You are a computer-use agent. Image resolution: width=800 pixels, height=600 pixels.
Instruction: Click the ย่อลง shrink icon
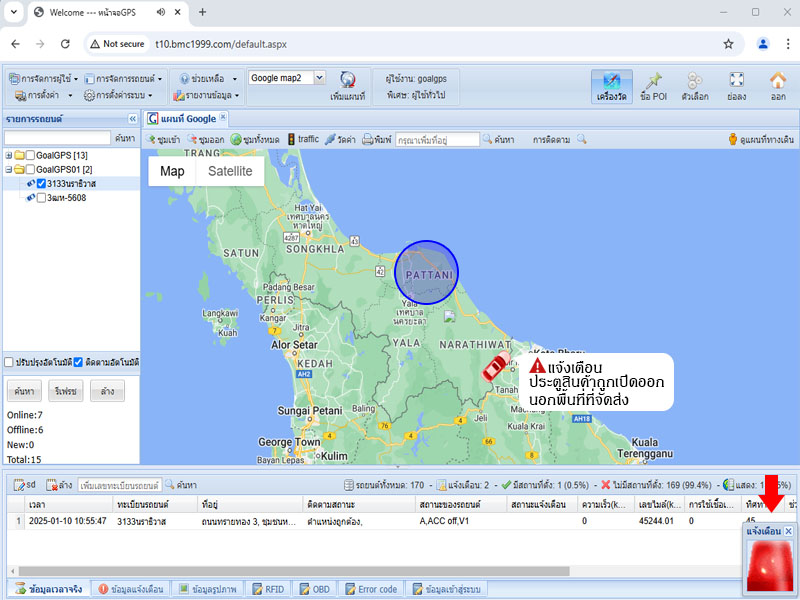point(736,87)
